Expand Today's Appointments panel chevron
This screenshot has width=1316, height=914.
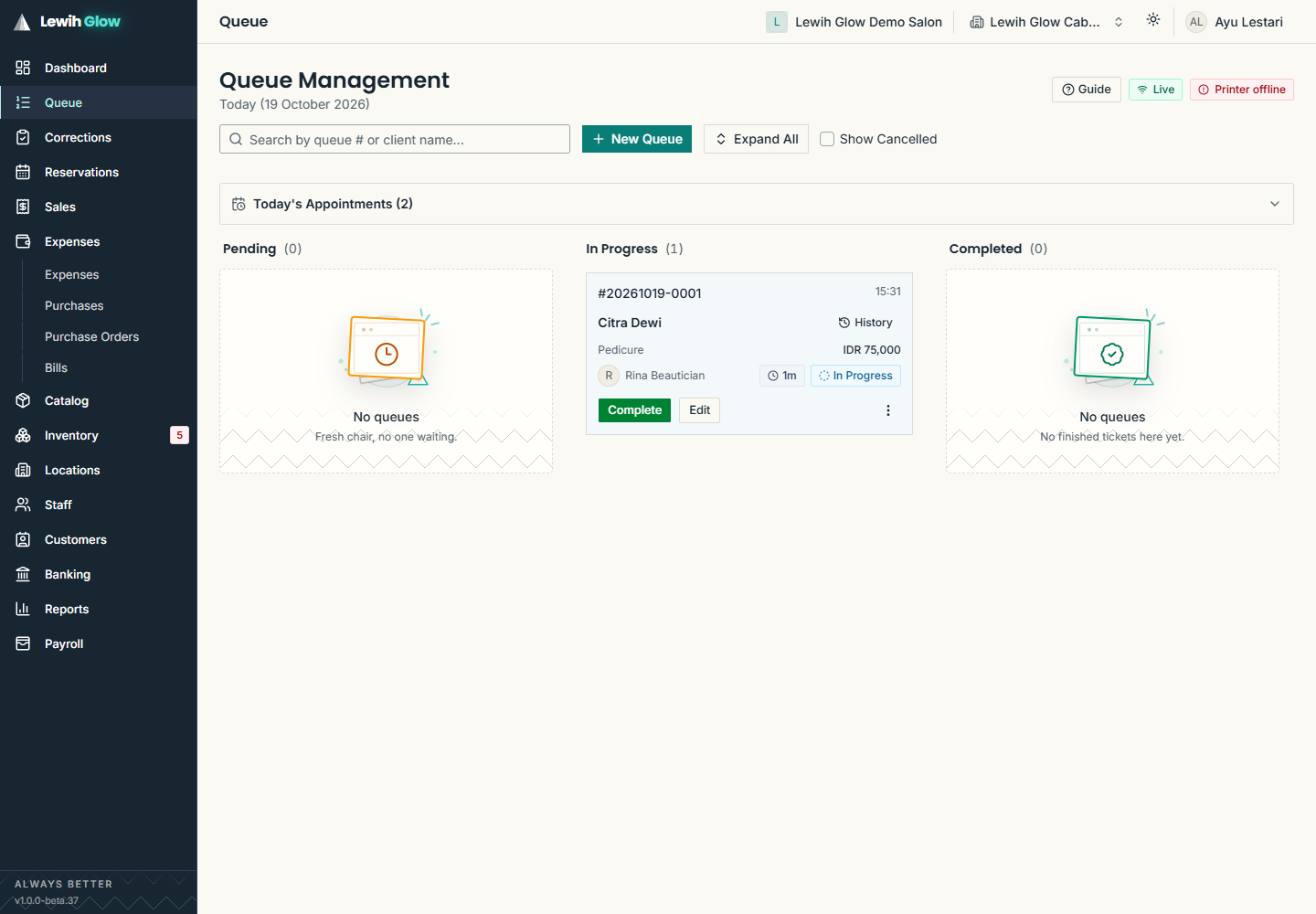pyautogui.click(x=1274, y=204)
